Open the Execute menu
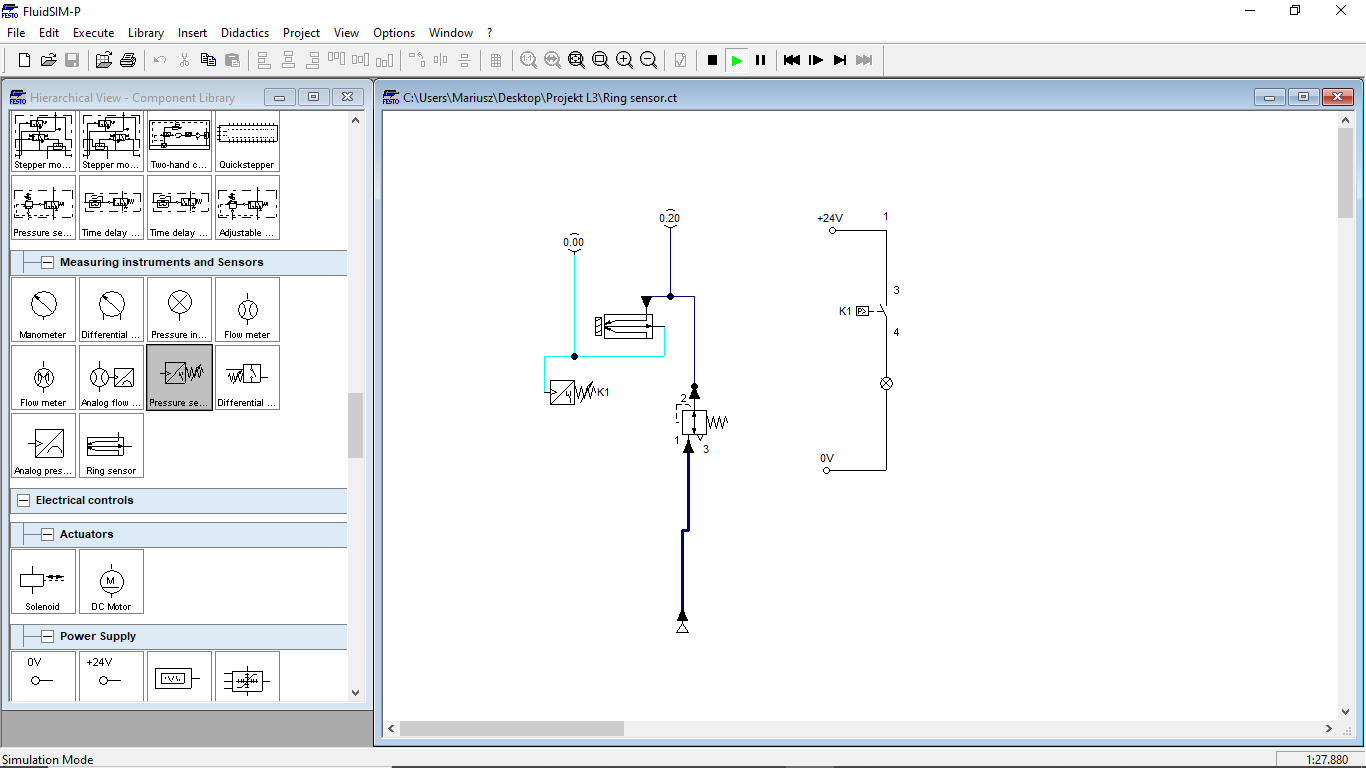Screen dimensions: 1366x768 tap(93, 33)
